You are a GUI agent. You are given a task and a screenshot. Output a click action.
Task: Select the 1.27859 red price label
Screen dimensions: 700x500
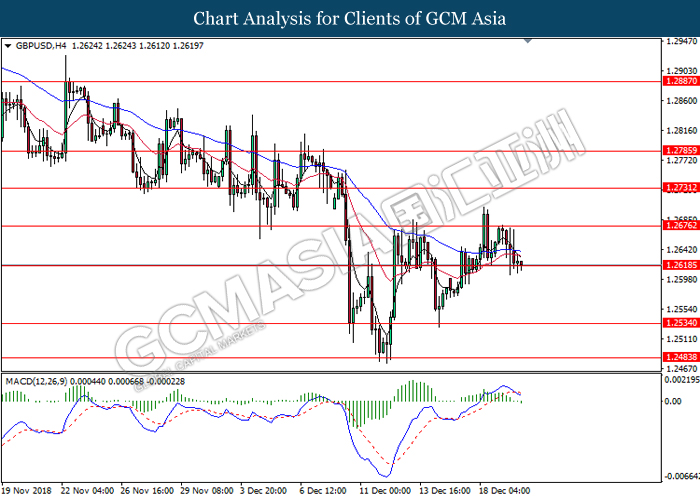[x=680, y=150]
